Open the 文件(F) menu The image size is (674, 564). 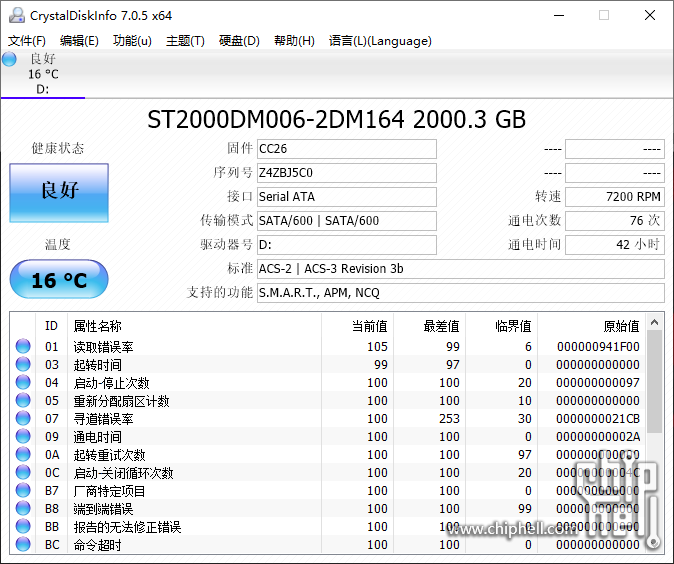(x=27, y=41)
